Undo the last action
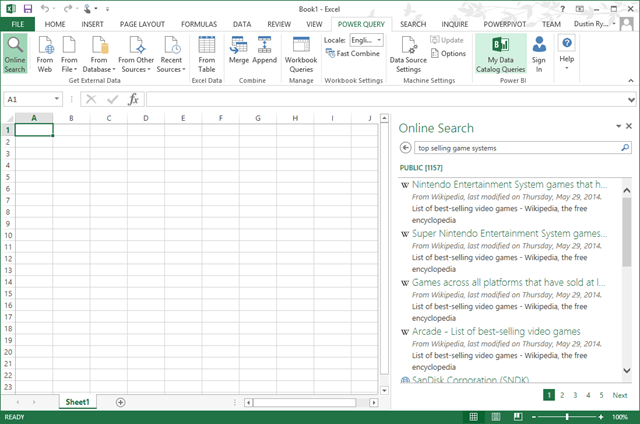The image size is (640, 424). tap(45, 9)
